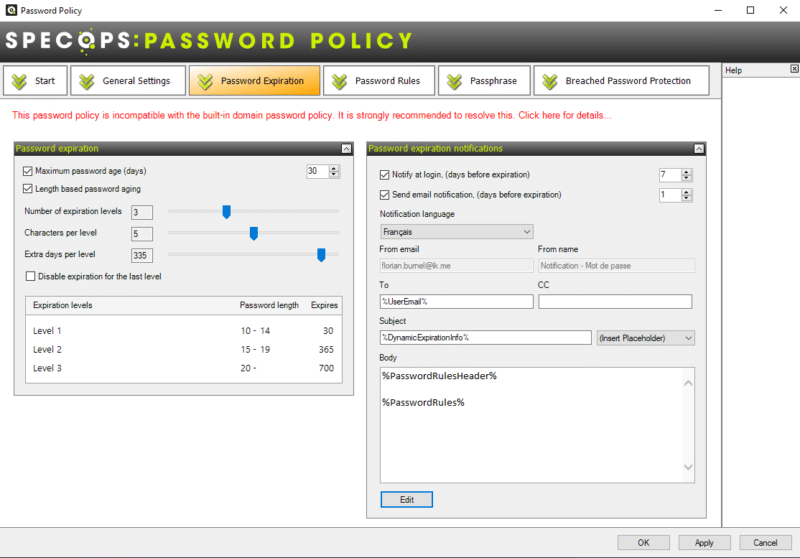Open the Passphrase tab
800x558 pixels.
click(484, 81)
